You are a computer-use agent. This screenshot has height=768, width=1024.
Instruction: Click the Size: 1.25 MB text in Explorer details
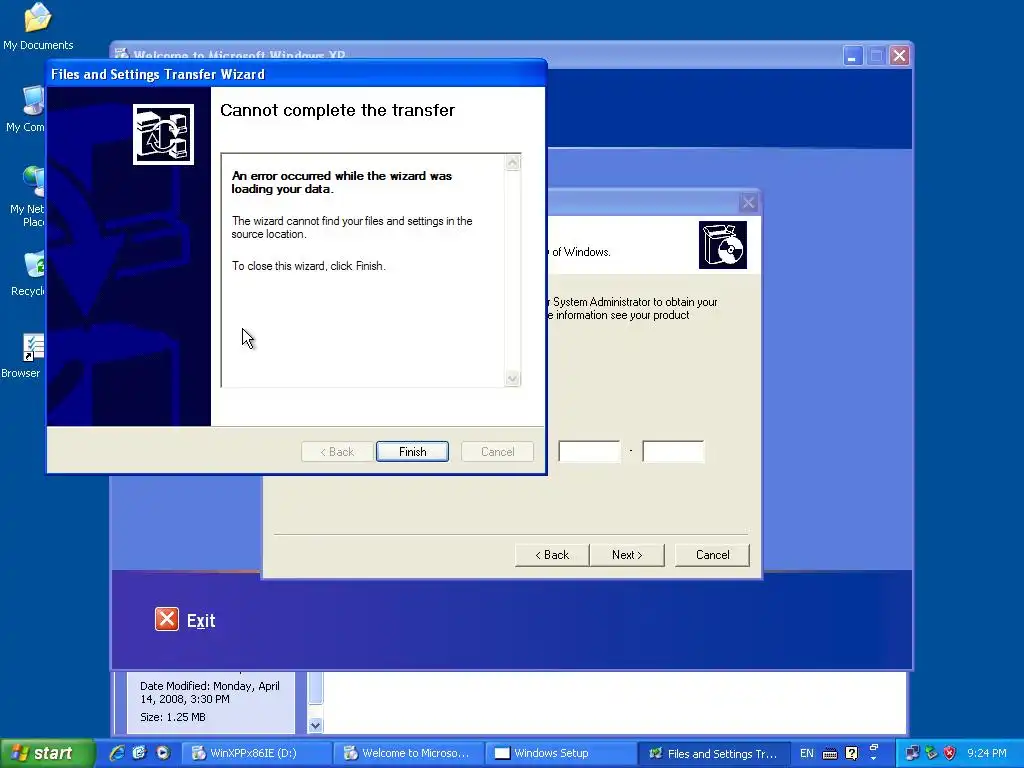[173, 717]
